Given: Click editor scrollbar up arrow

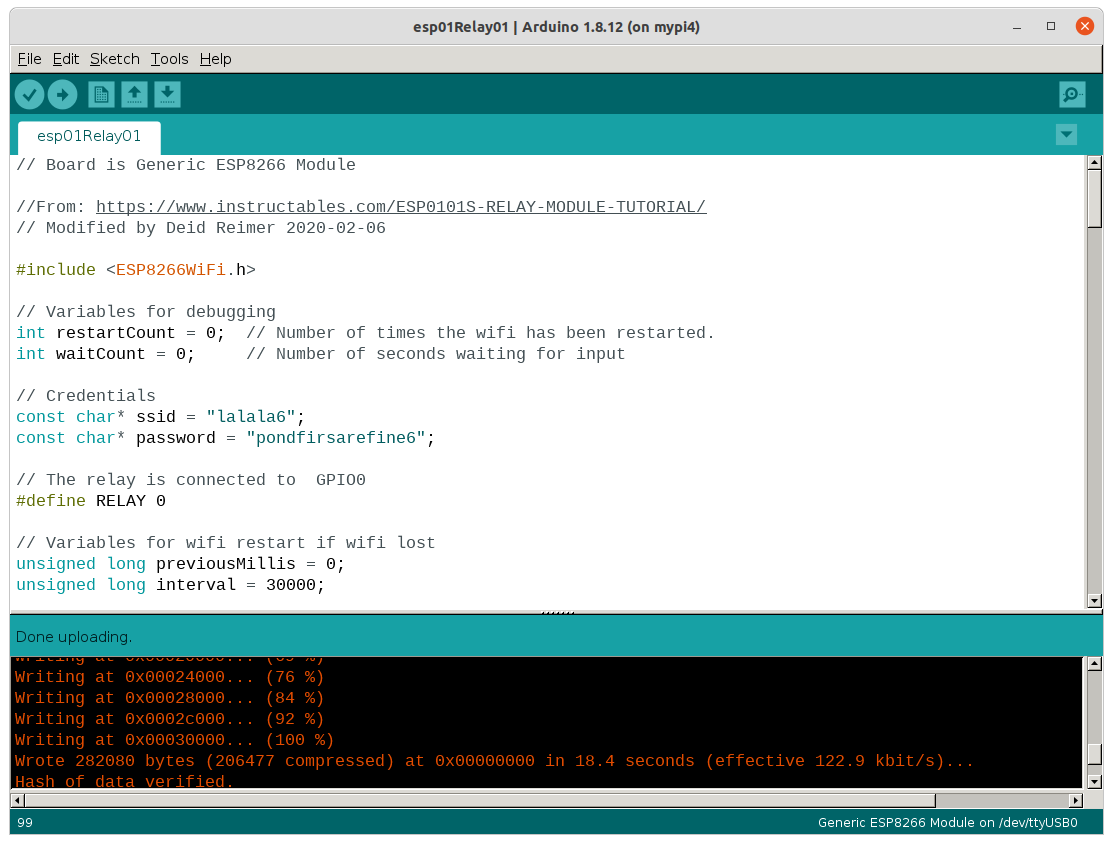Looking at the screenshot, I should tap(1095, 163).
